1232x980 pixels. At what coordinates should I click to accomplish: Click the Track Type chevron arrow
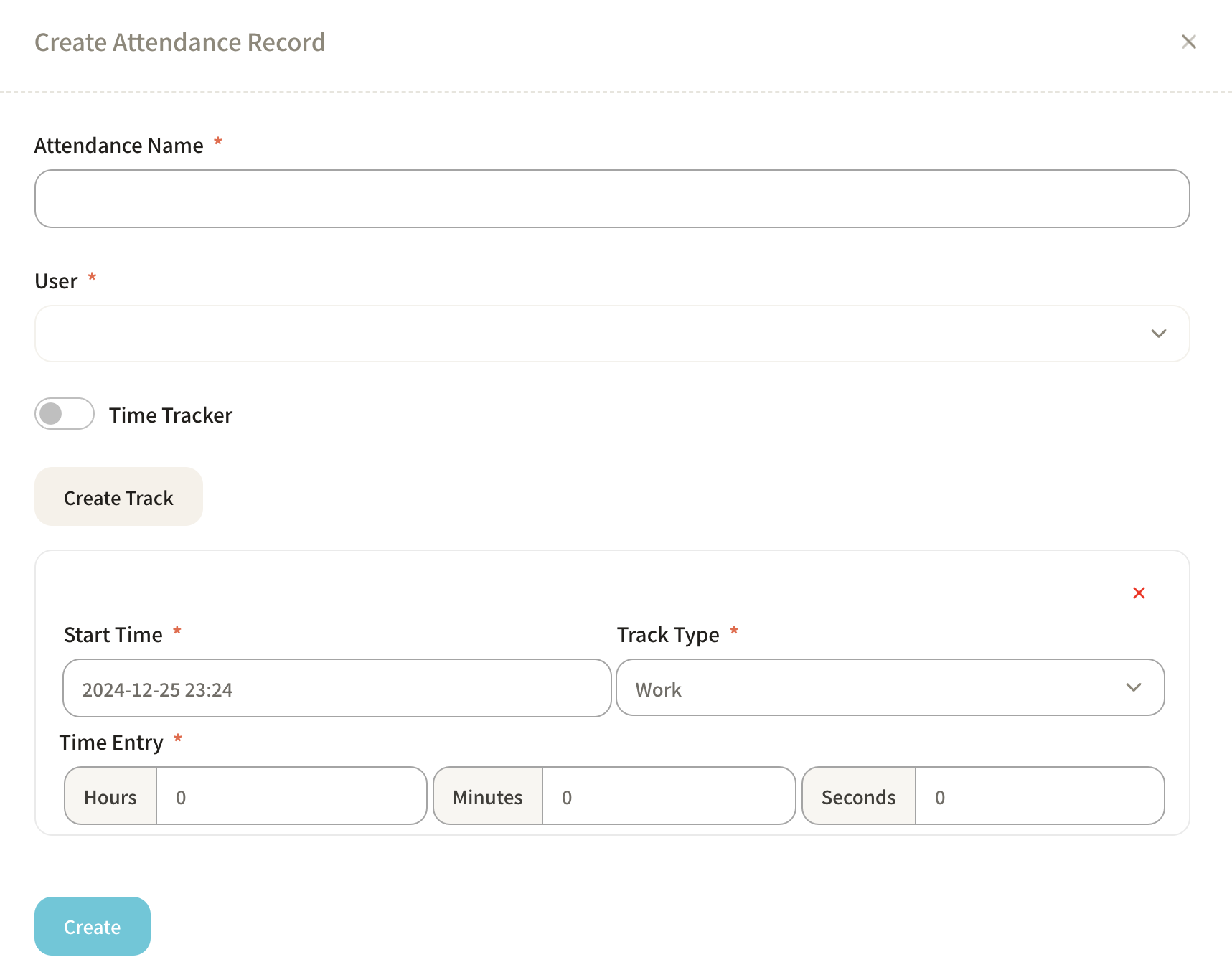tap(1134, 688)
